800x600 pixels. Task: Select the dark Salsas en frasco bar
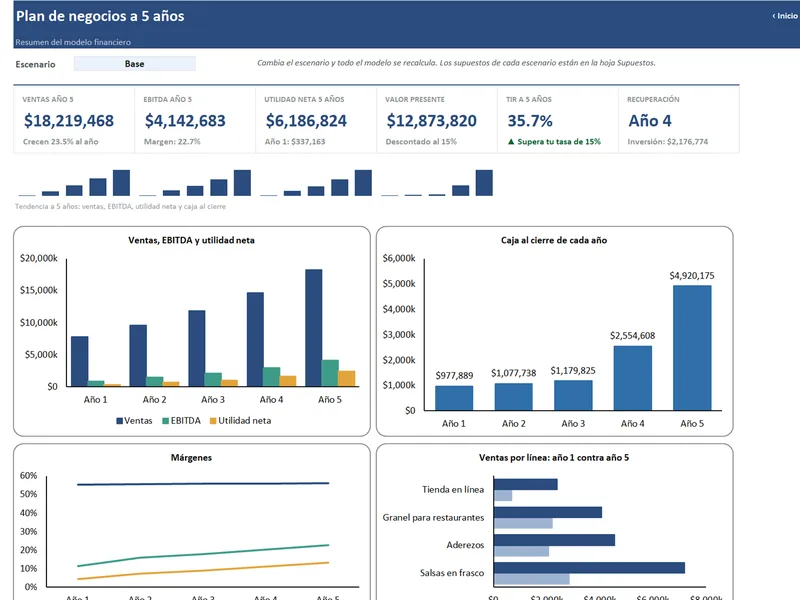(589, 568)
